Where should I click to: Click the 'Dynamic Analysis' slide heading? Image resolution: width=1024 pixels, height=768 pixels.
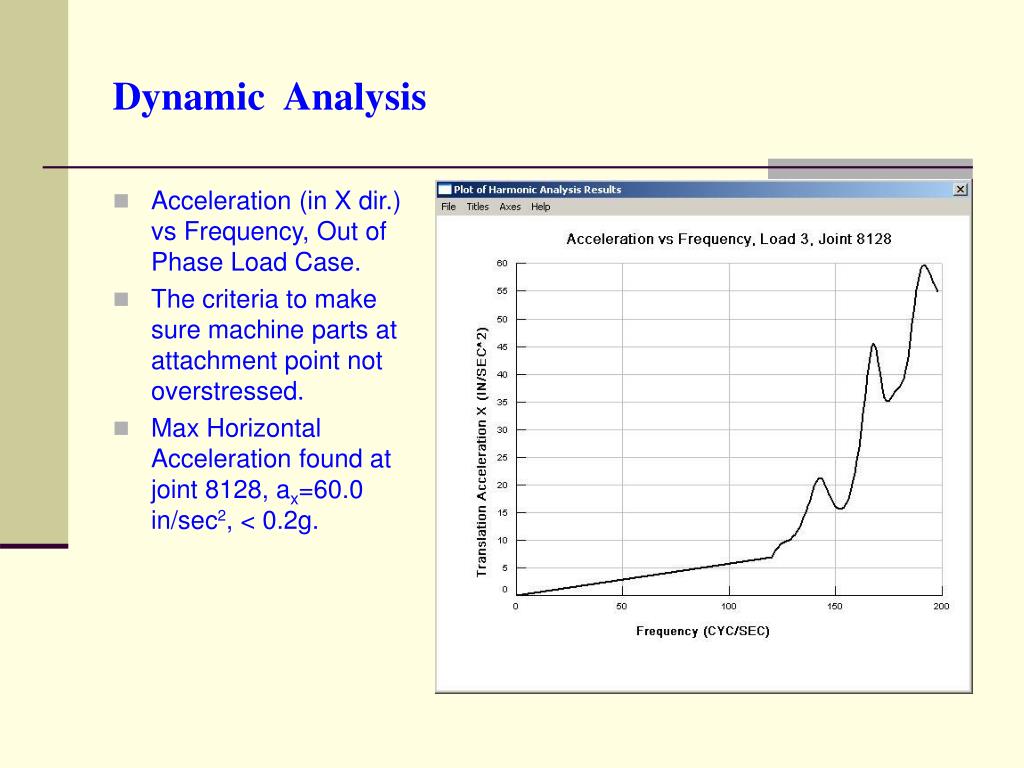269,97
